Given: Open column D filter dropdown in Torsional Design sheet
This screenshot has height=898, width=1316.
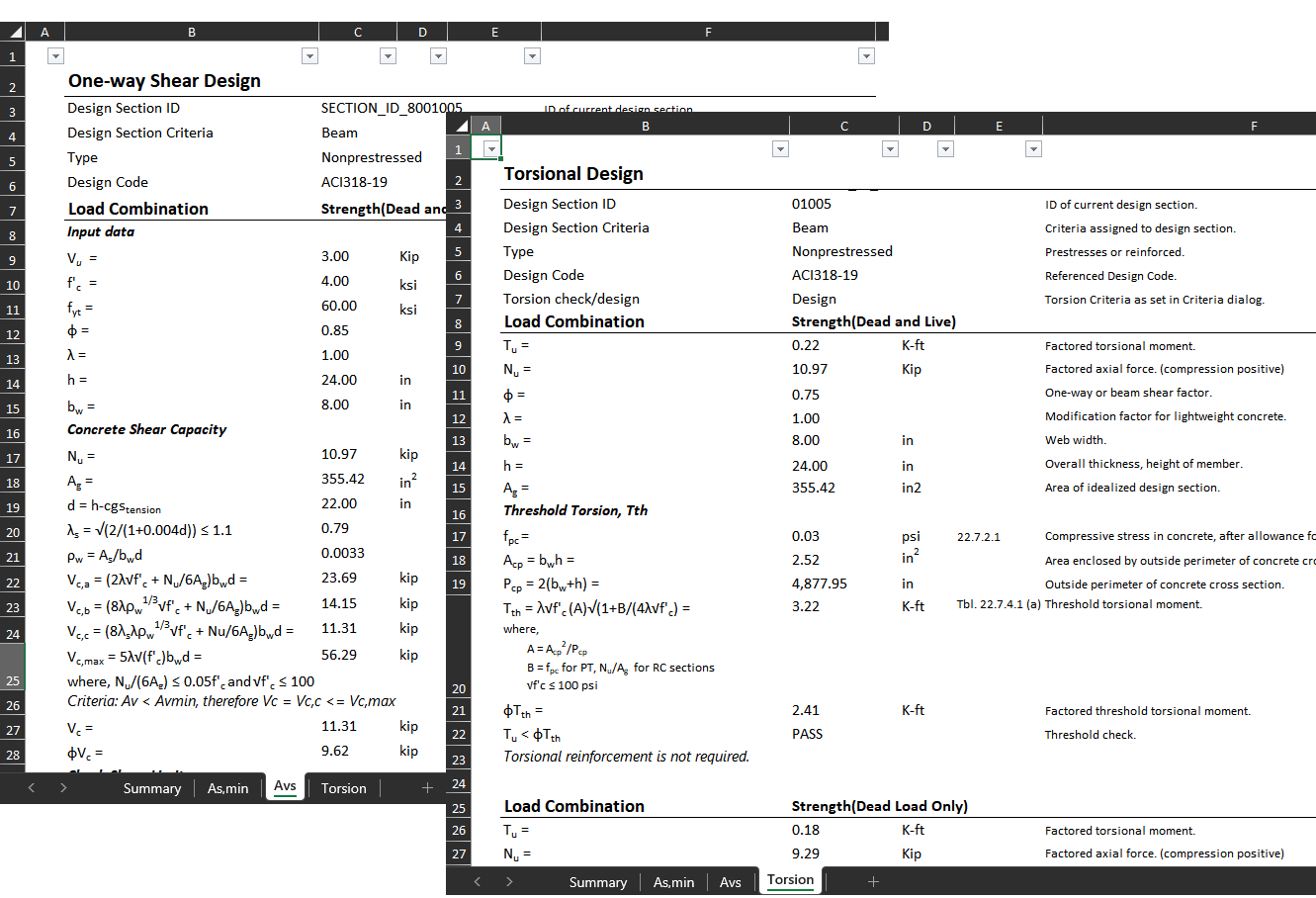Looking at the screenshot, I should pyautogui.click(x=945, y=149).
